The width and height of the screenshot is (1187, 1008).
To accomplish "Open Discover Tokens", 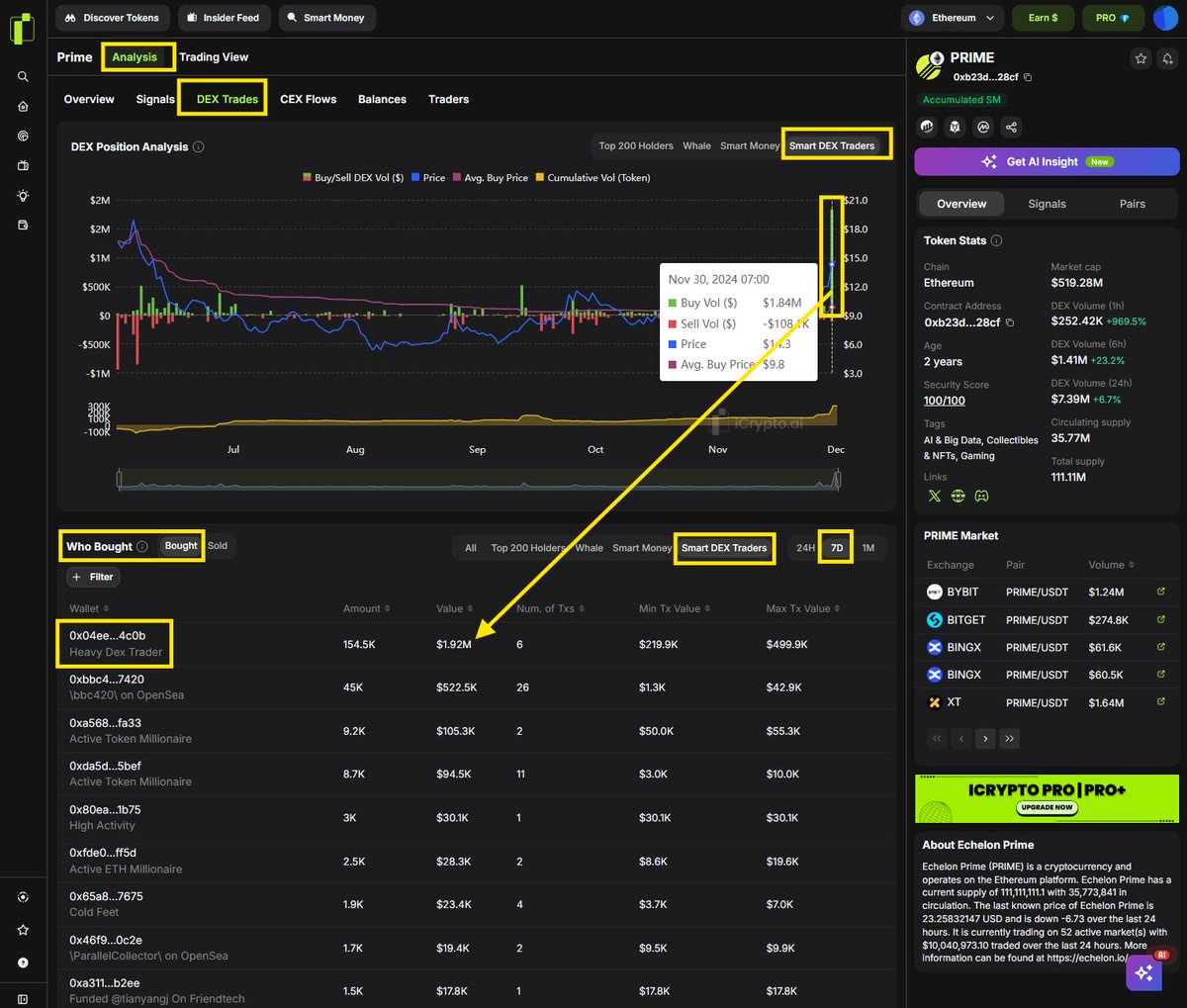I will pos(112,18).
